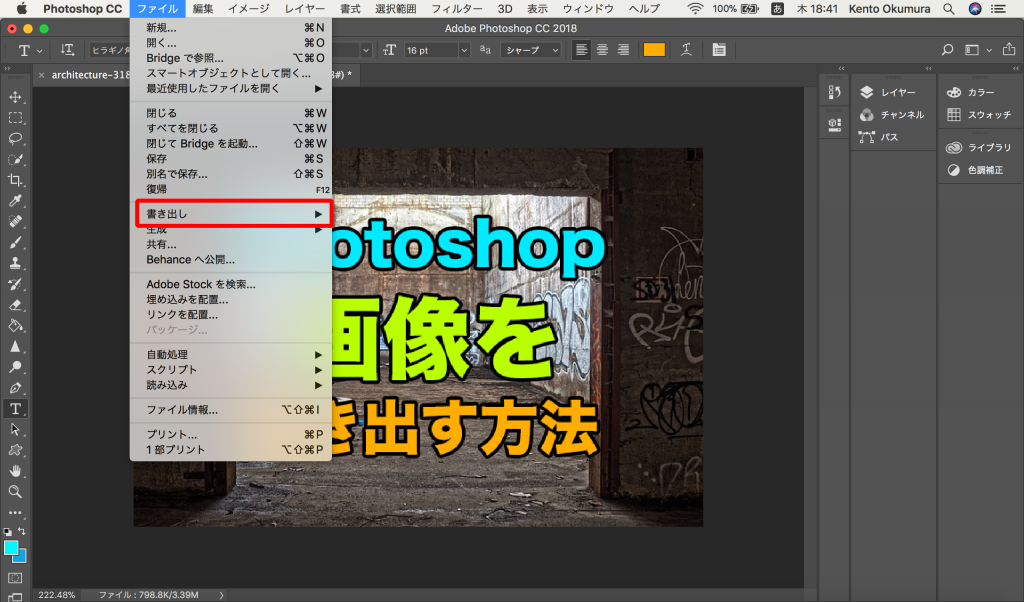Select the Eyedropper tool
Screen dimensions: 1024x602
[x=15, y=201]
